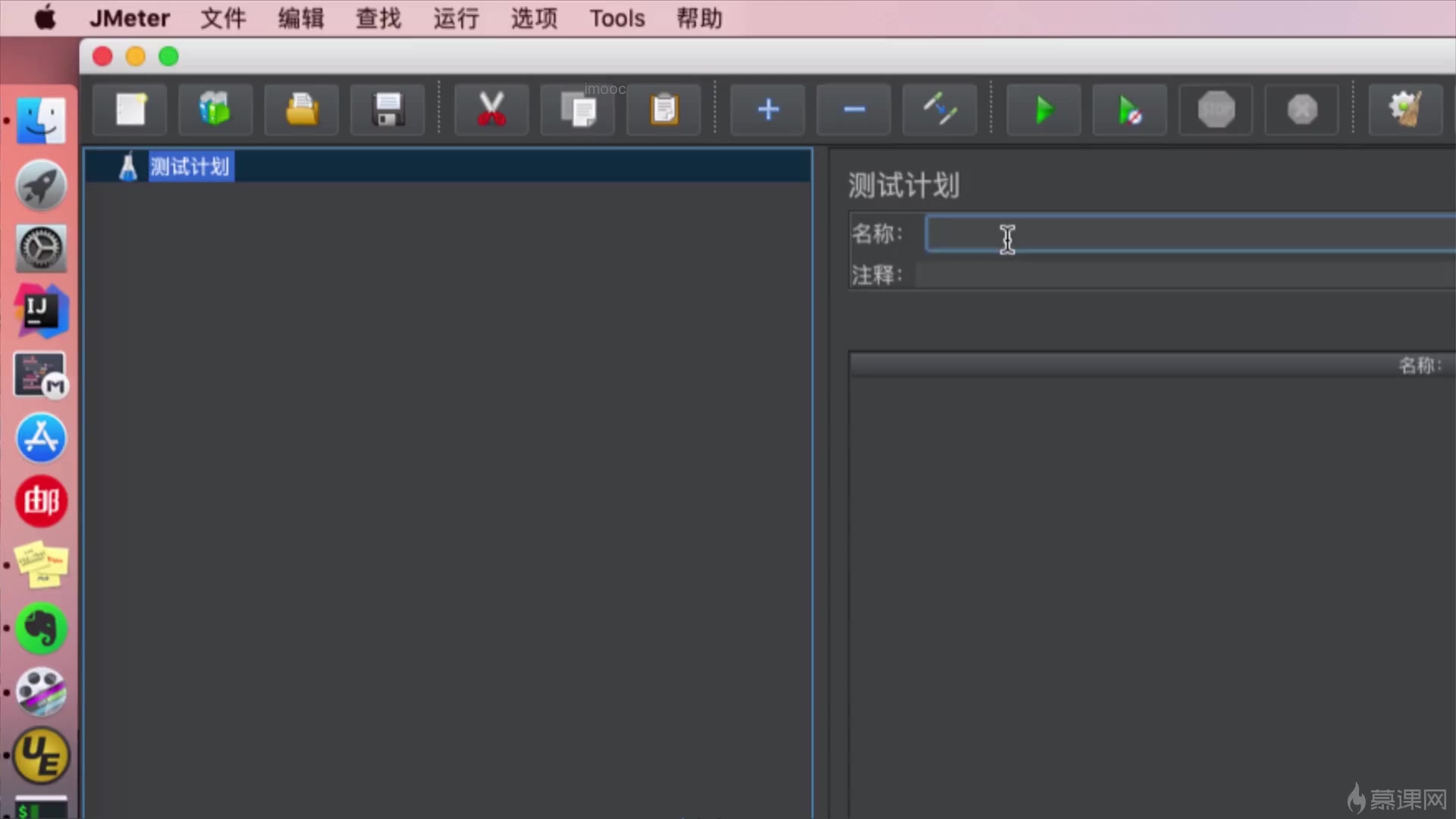Viewport: 1456px width, 819px height.
Task: Open the 运行 menu
Action: pos(456,18)
